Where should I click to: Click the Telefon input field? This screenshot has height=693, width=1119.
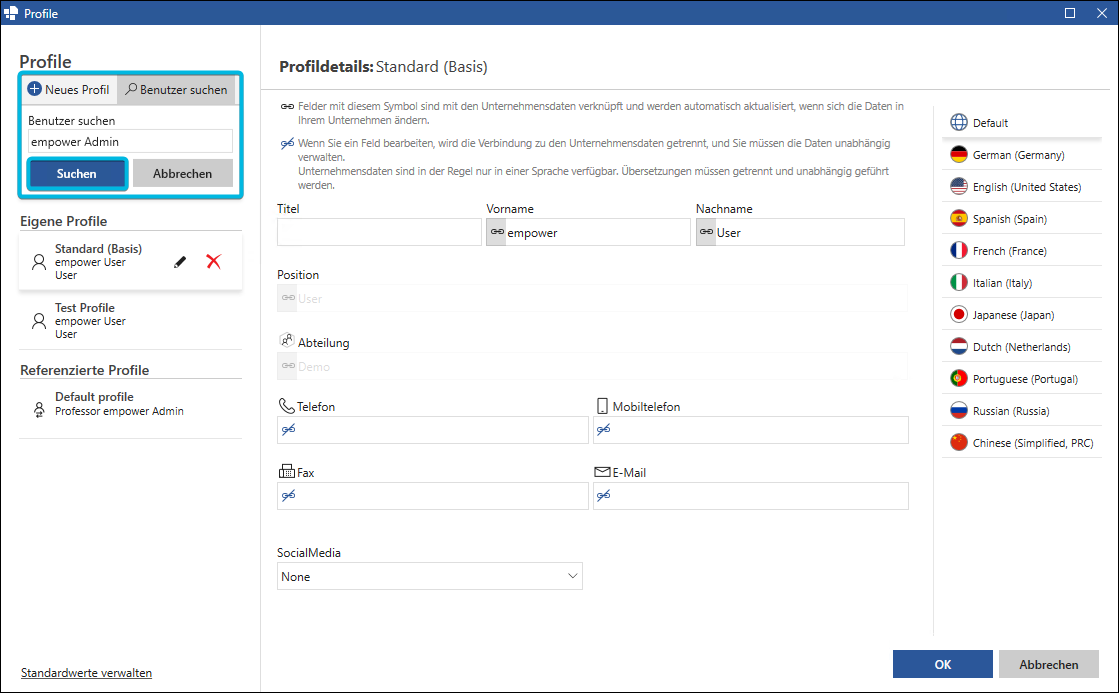[x=432, y=430]
